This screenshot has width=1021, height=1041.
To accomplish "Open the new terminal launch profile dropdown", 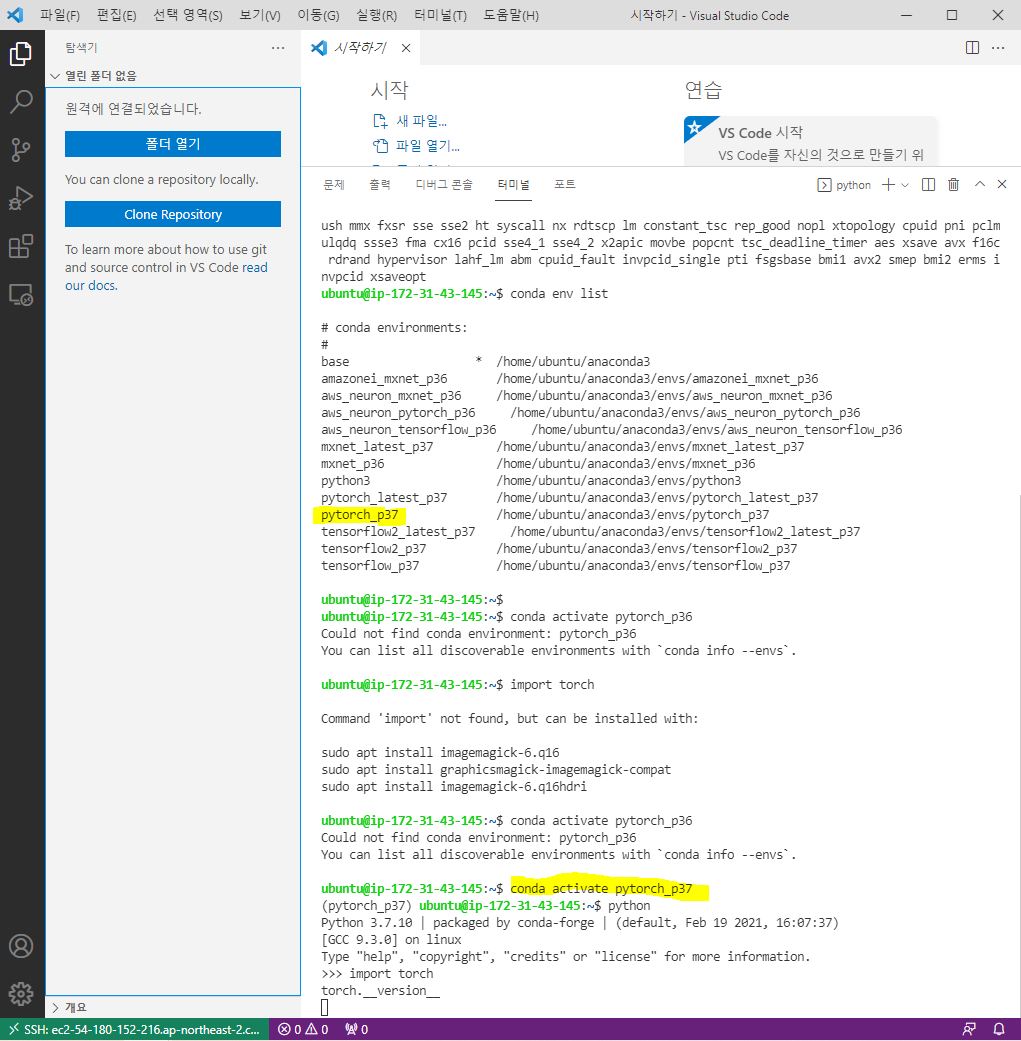I will point(904,185).
